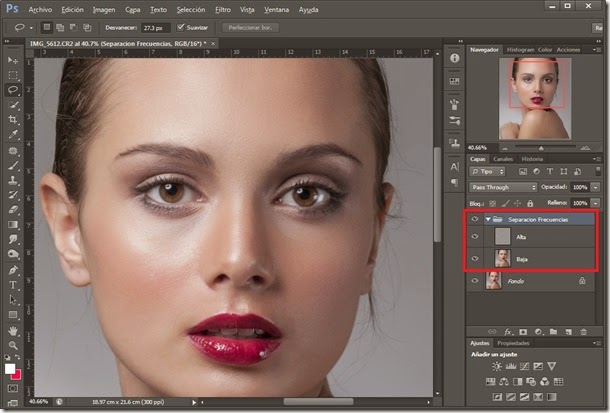
Task: Open the Character panel icon
Action: coord(454,167)
